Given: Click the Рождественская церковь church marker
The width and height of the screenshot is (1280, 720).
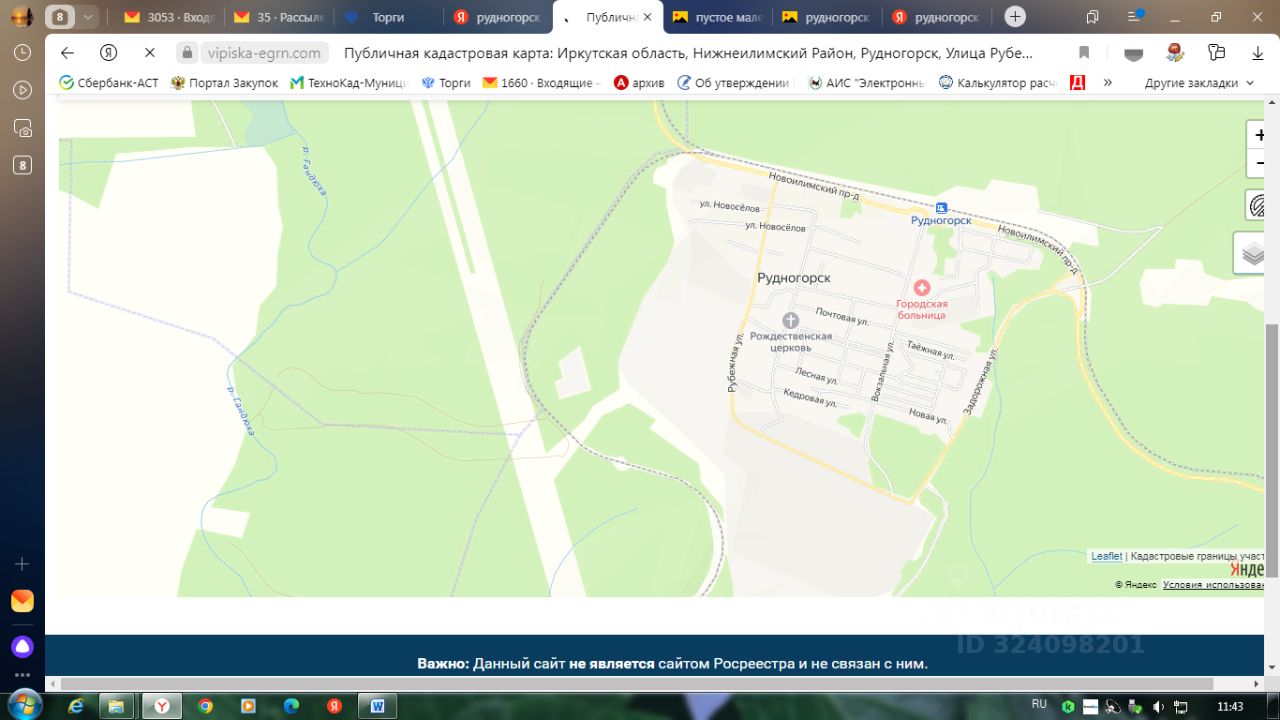Looking at the screenshot, I should tap(790, 320).
